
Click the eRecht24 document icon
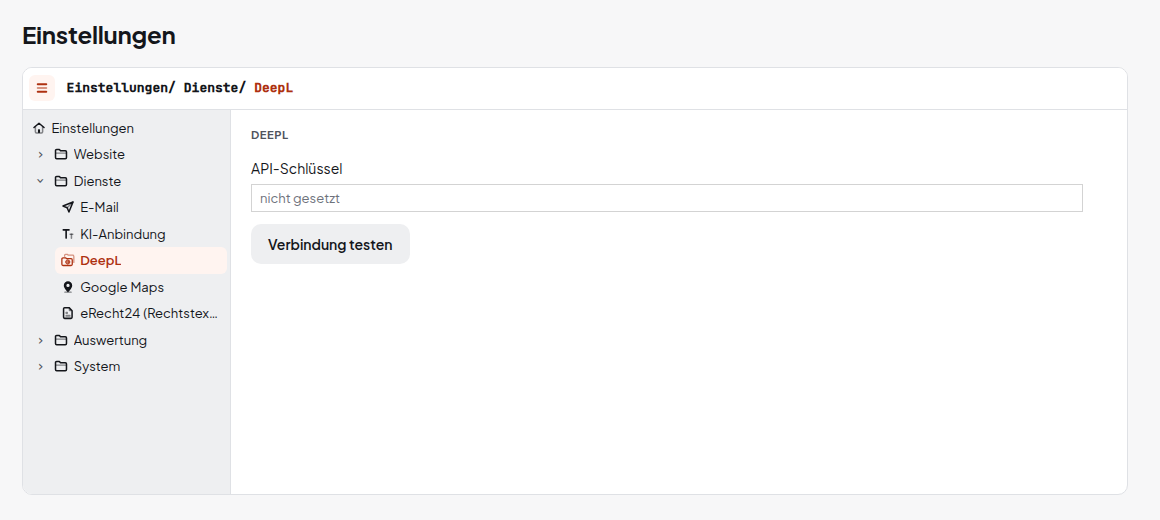click(68, 314)
